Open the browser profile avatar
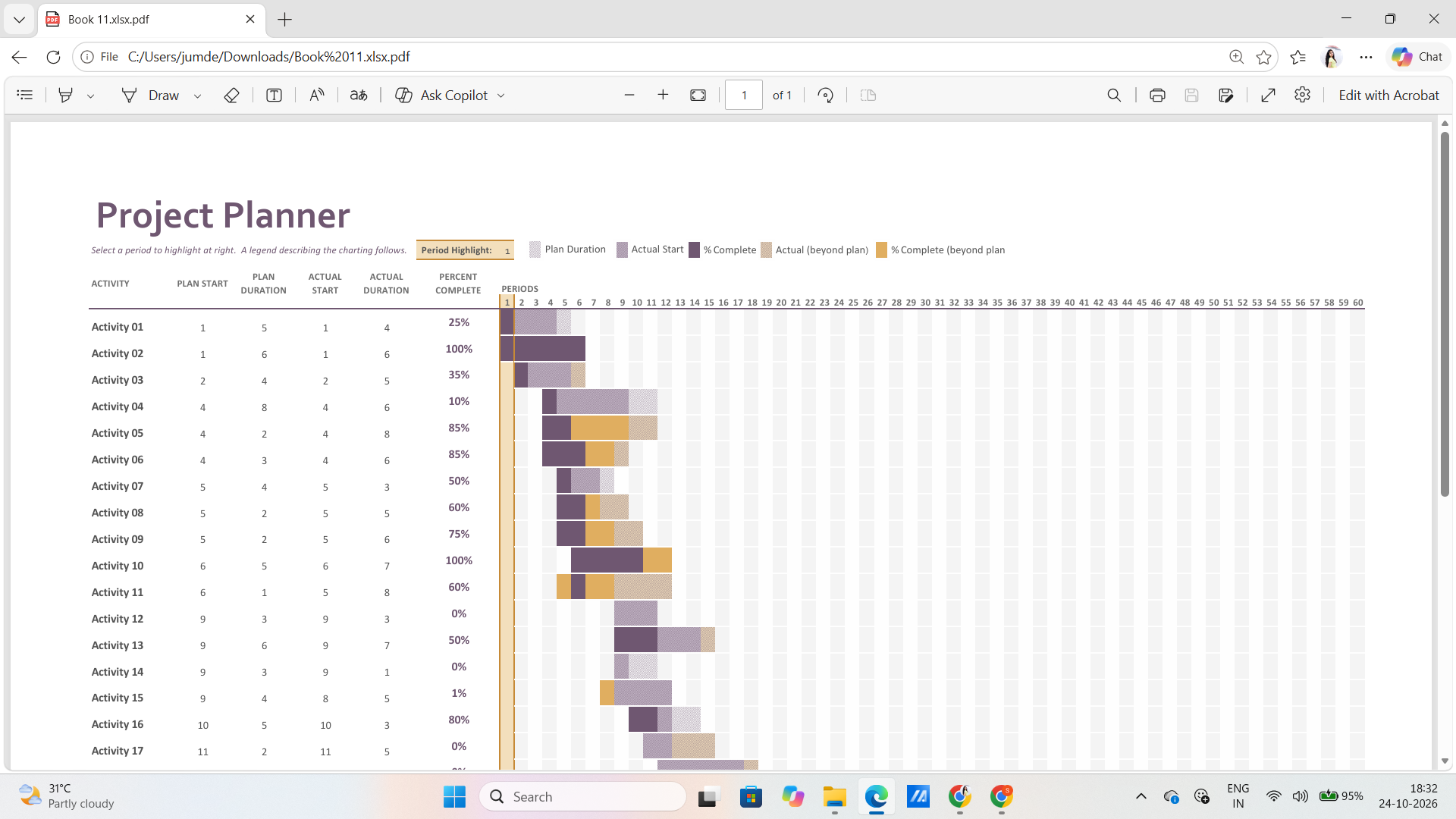The width and height of the screenshot is (1456, 819). coord(1332,57)
